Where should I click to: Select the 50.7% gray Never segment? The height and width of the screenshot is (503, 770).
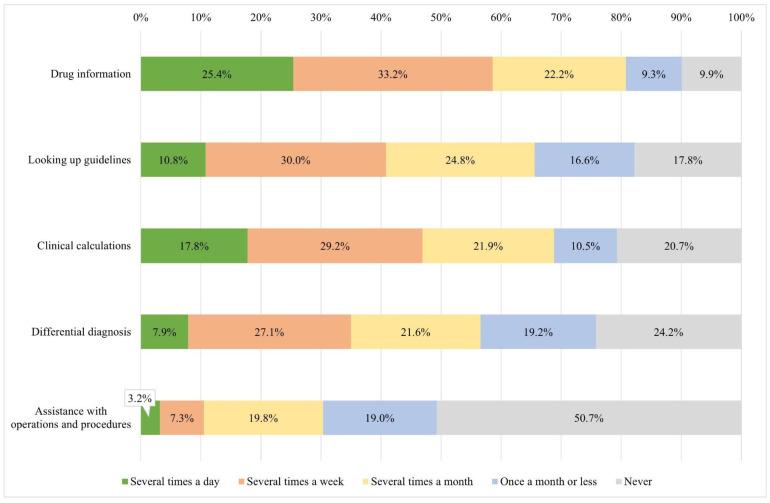(x=589, y=418)
